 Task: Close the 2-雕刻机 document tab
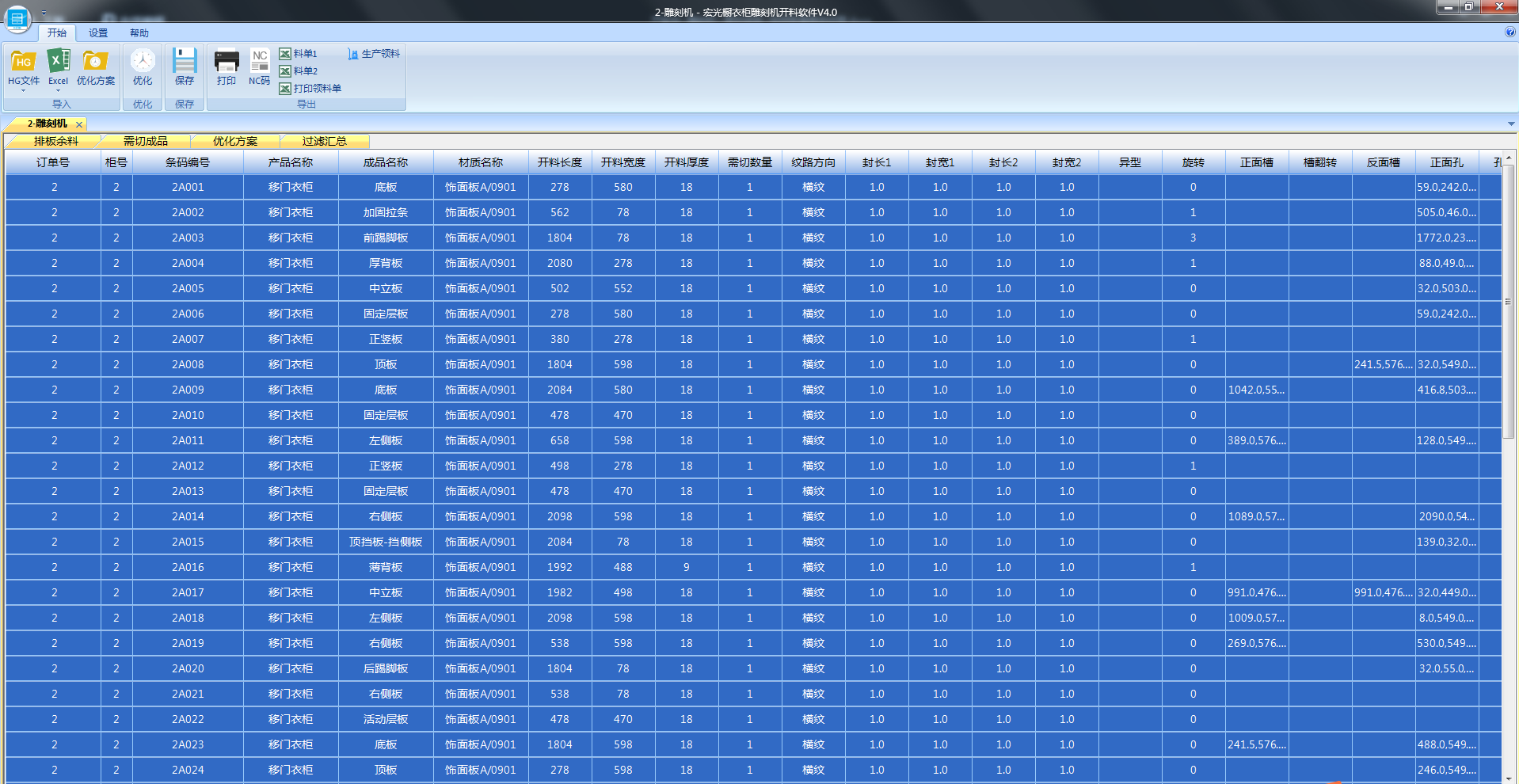tap(79, 124)
